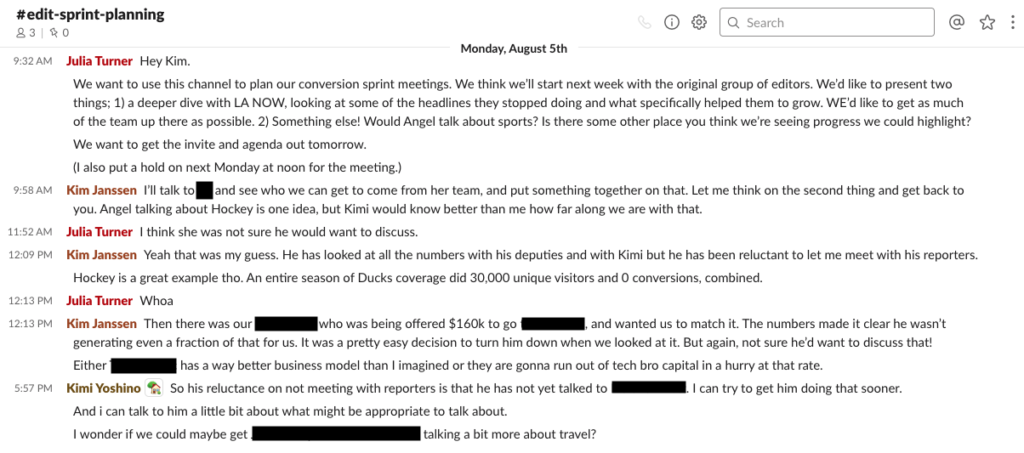Open channel details info icon

(x=672, y=22)
